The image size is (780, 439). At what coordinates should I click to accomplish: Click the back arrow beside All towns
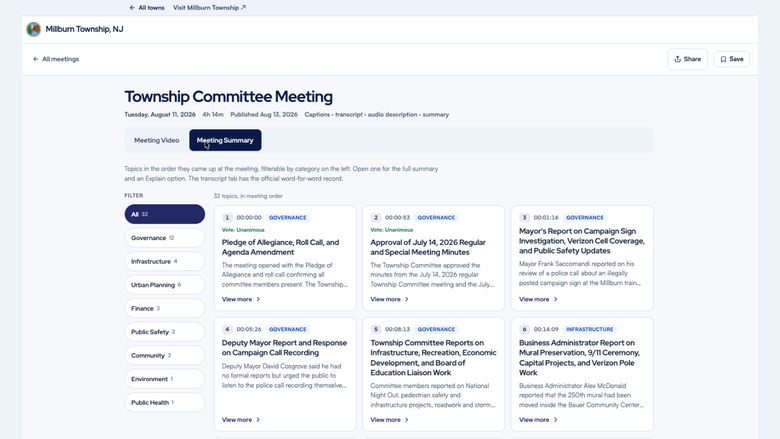pos(132,7)
